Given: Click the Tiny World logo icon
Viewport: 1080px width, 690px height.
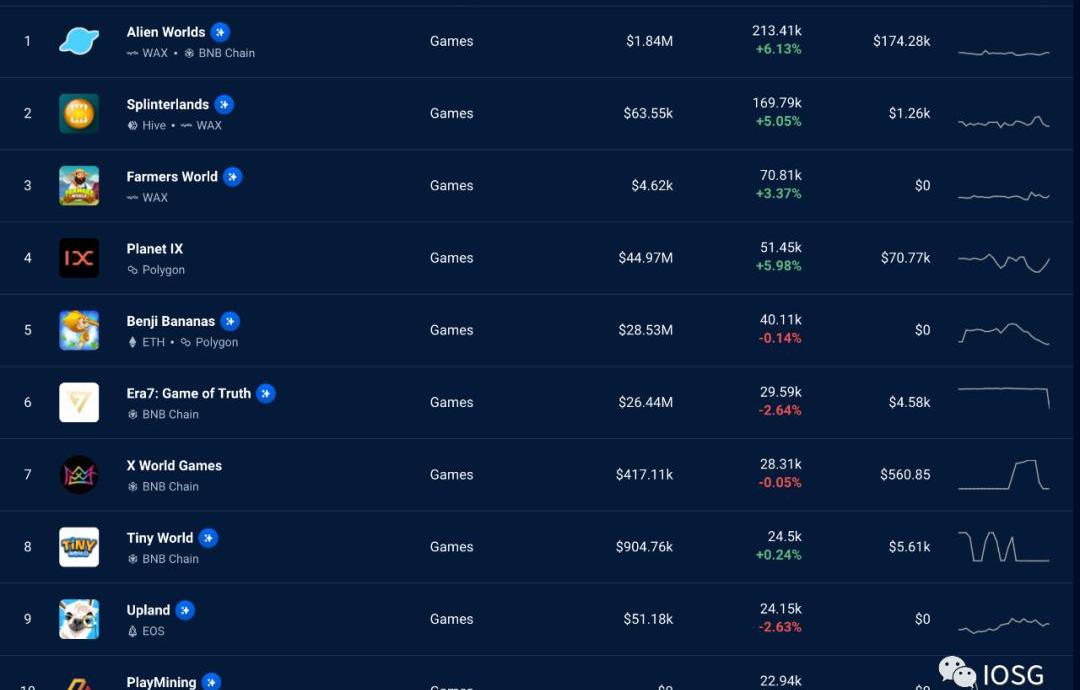Looking at the screenshot, I should tap(79, 547).
